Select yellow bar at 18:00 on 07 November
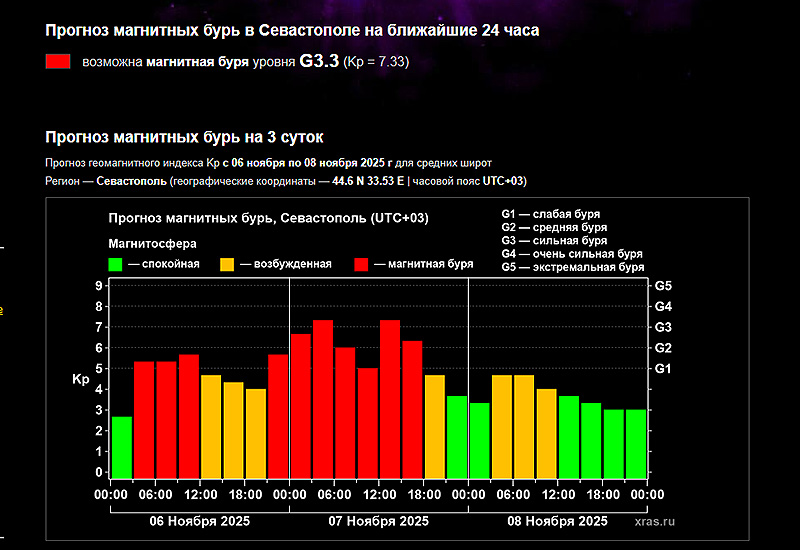This screenshot has width=800, height=550. pos(435,427)
